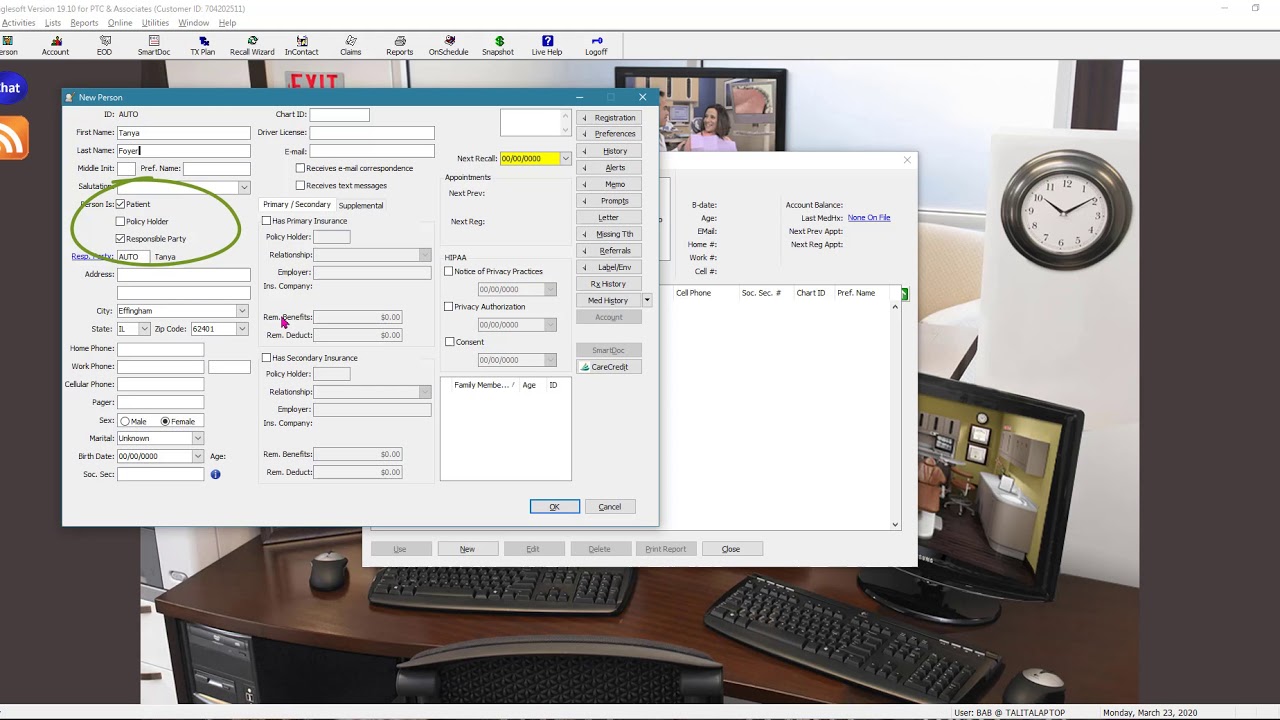
Task: Open the Next Recall date dropdown
Action: 565,158
